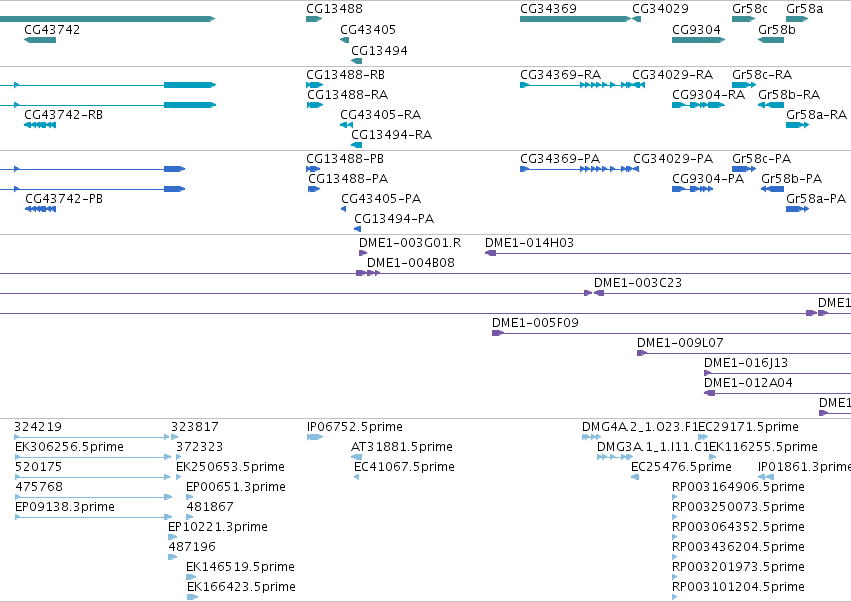Click protein Gr58c-PA
The height and width of the screenshot is (602, 851).
tap(761, 159)
